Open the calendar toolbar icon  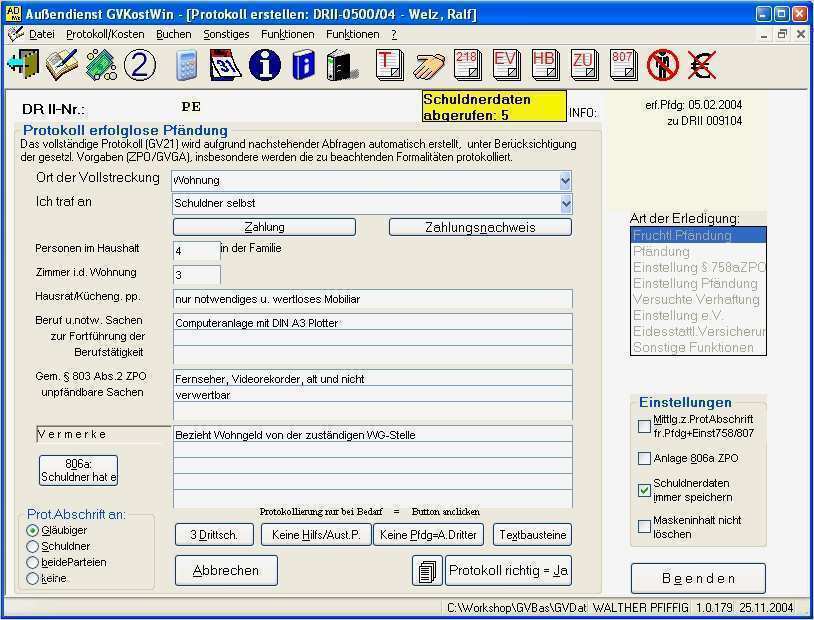(226, 66)
